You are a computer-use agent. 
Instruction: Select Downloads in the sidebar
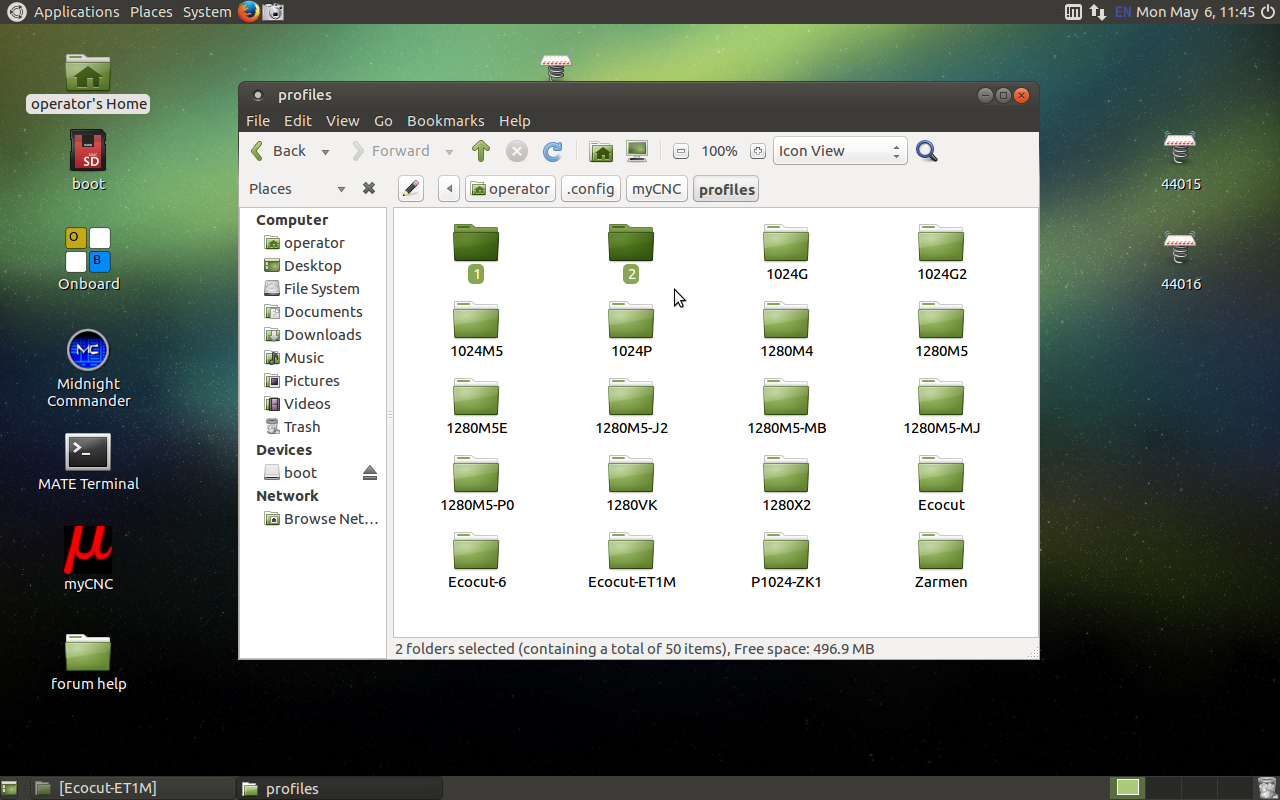pyautogui.click(x=322, y=335)
